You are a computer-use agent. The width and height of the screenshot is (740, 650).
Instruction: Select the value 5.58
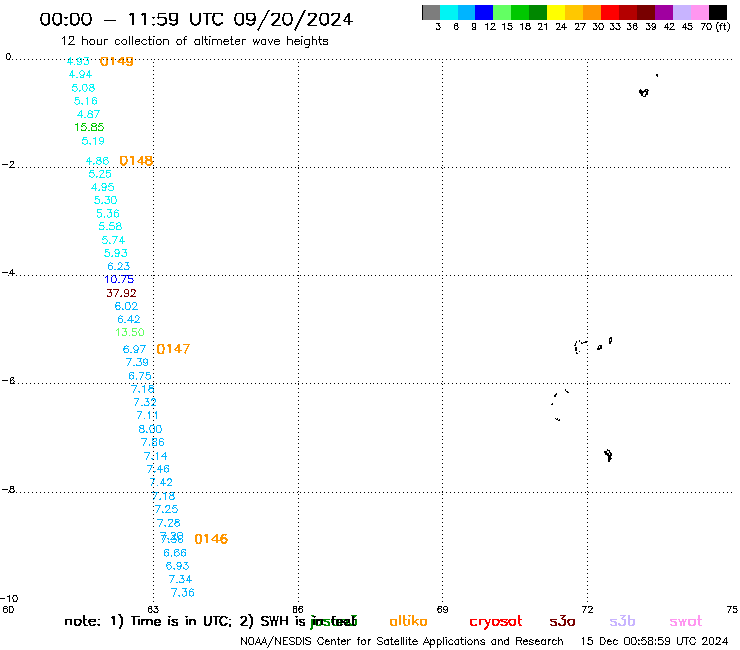110,227
